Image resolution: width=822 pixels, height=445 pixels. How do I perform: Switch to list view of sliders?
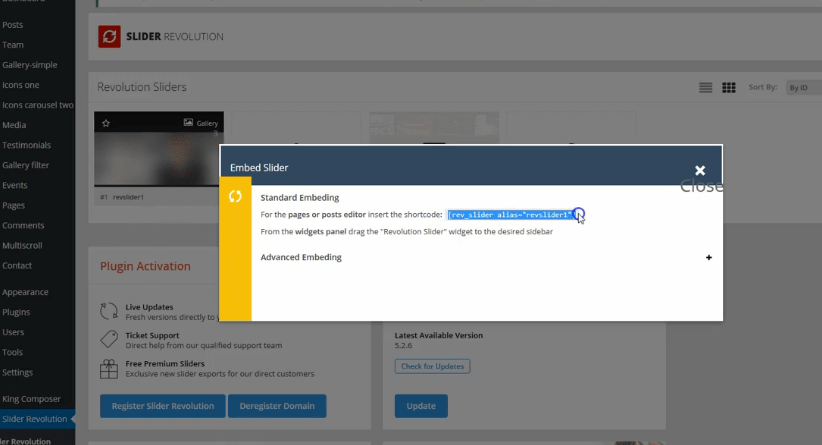coord(706,88)
